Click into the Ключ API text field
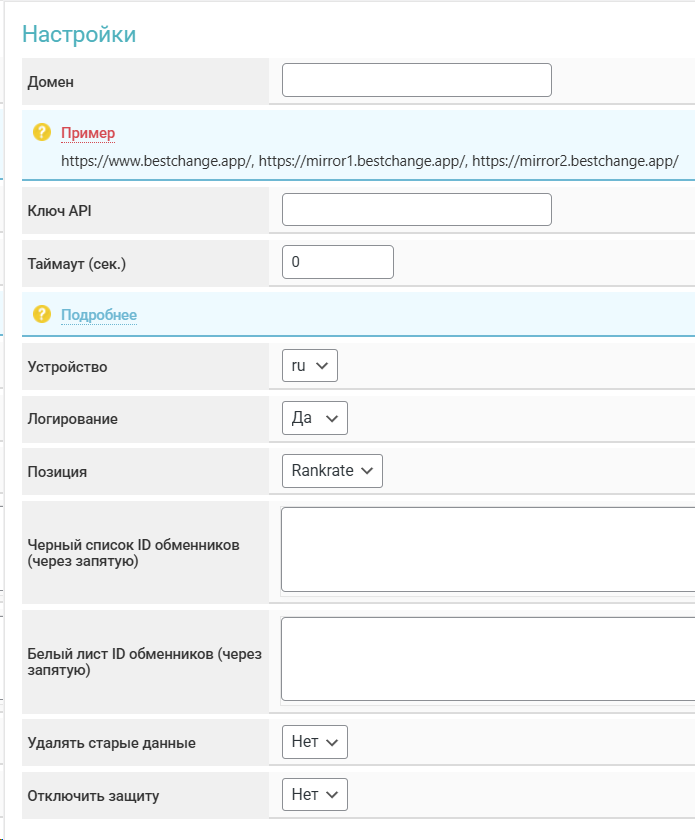695x840 pixels. click(x=416, y=210)
